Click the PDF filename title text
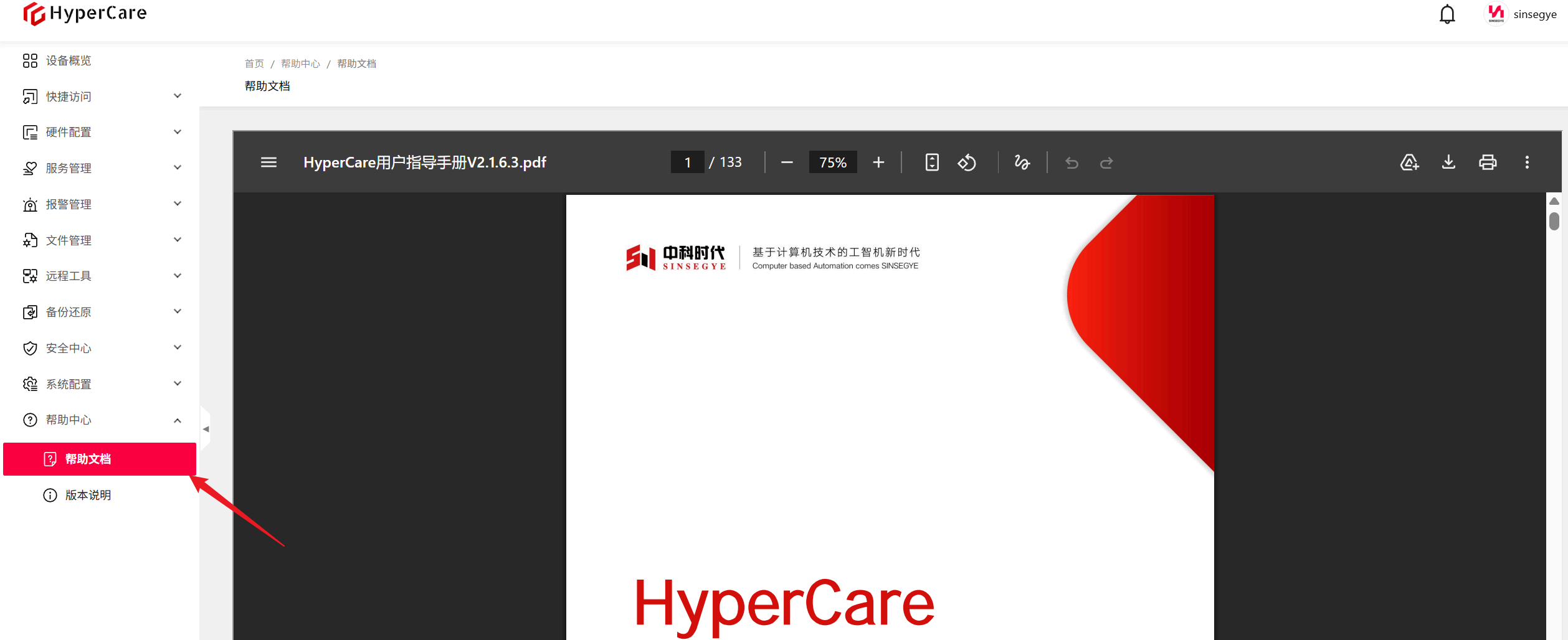Screen dimensions: 1568x640 point(424,162)
